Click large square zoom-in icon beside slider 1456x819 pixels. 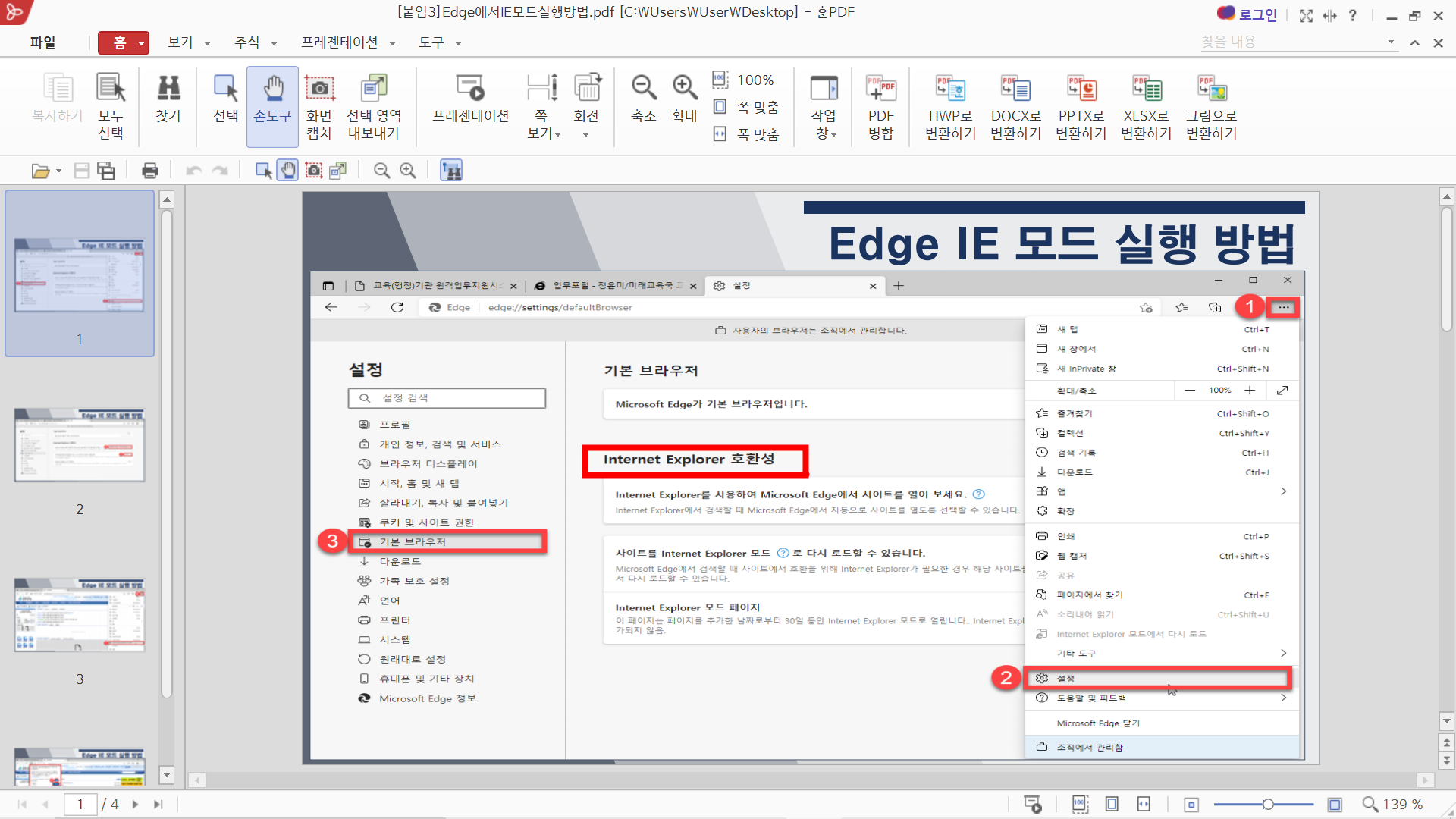[1335, 805]
